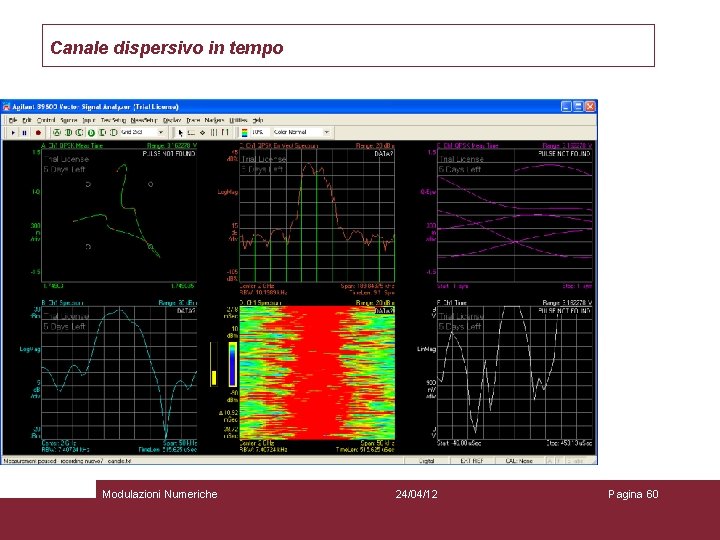Open the Test Setup menu
The width and height of the screenshot is (720, 540).
tap(113, 120)
